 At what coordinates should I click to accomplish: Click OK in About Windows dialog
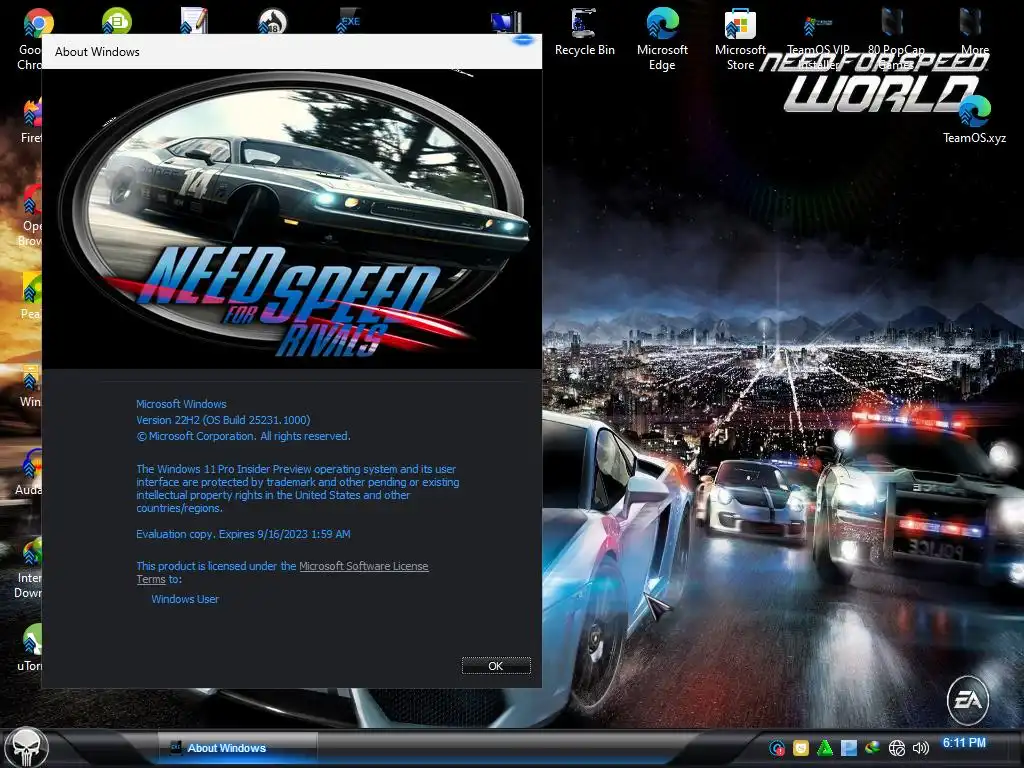(x=496, y=665)
